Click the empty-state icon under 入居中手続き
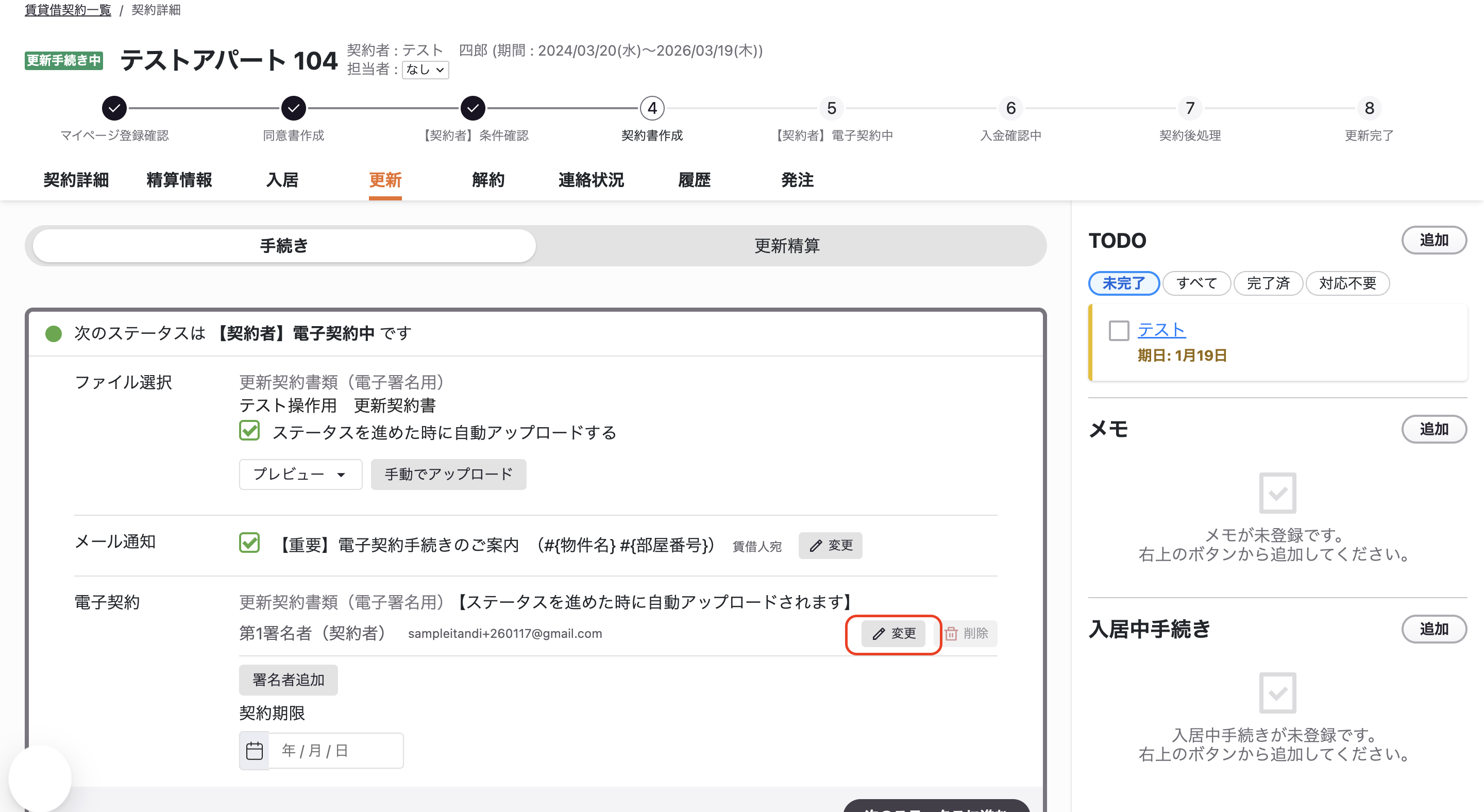This screenshot has height=812, width=1484. (x=1277, y=693)
